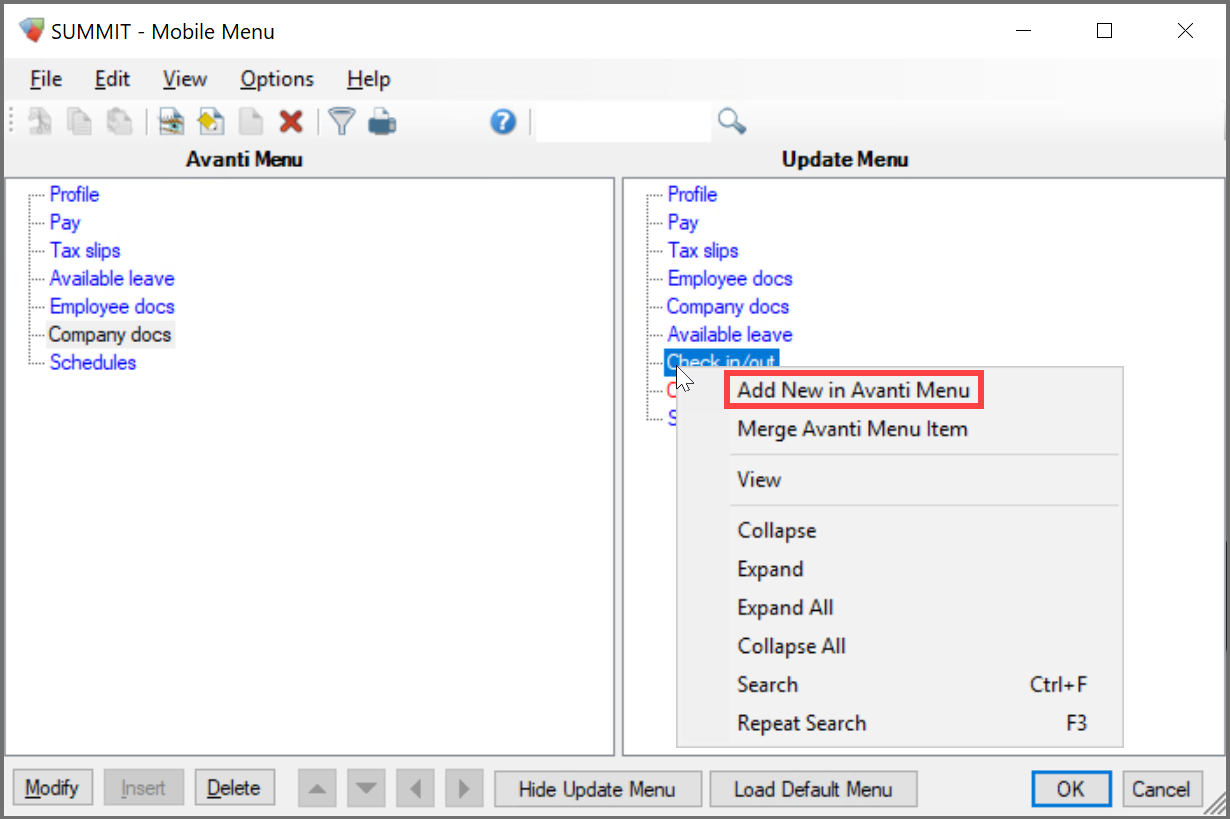Choose Collapse All in context menu
Image resolution: width=1230 pixels, height=819 pixels.
791,646
